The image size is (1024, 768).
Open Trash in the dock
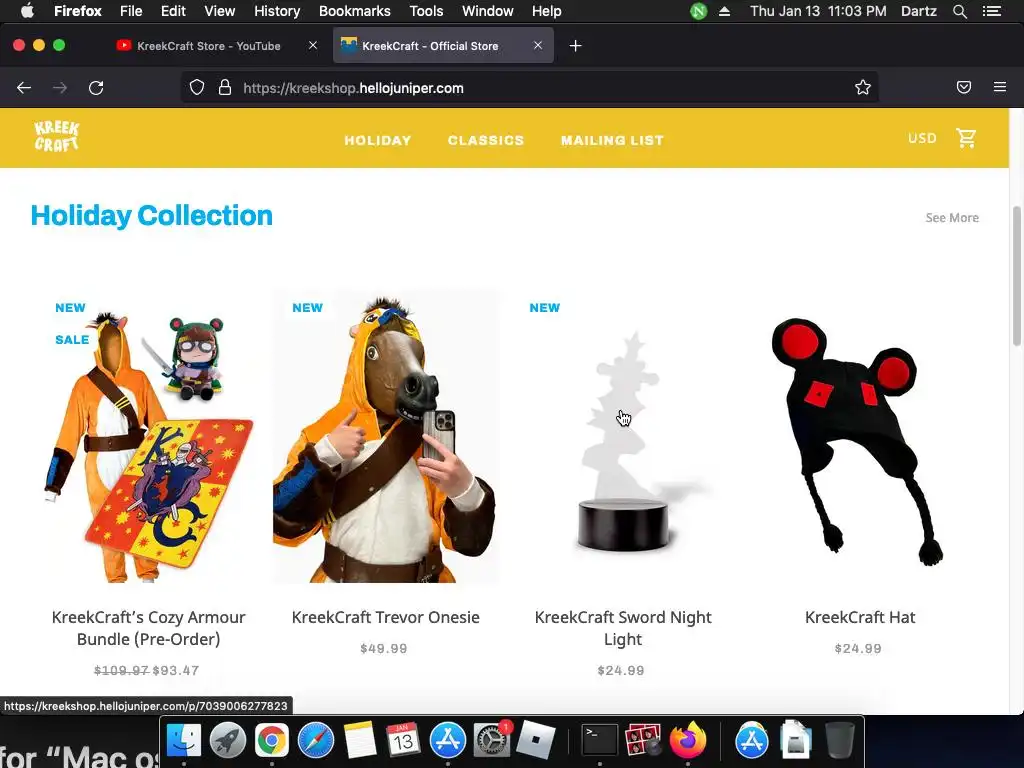840,741
